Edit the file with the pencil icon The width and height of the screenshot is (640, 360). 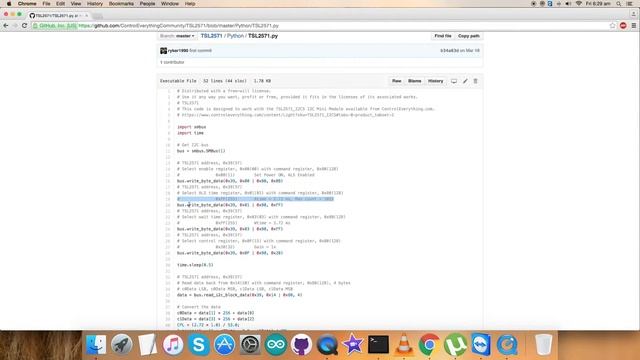(465, 81)
